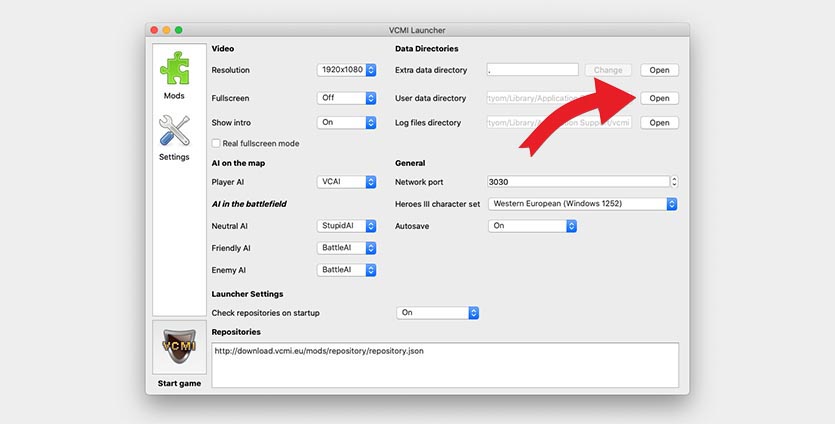The width and height of the screenshot is (835, 424).
Task: Open the Heroes III character set dropdown
Action: [x=583, y=204]
